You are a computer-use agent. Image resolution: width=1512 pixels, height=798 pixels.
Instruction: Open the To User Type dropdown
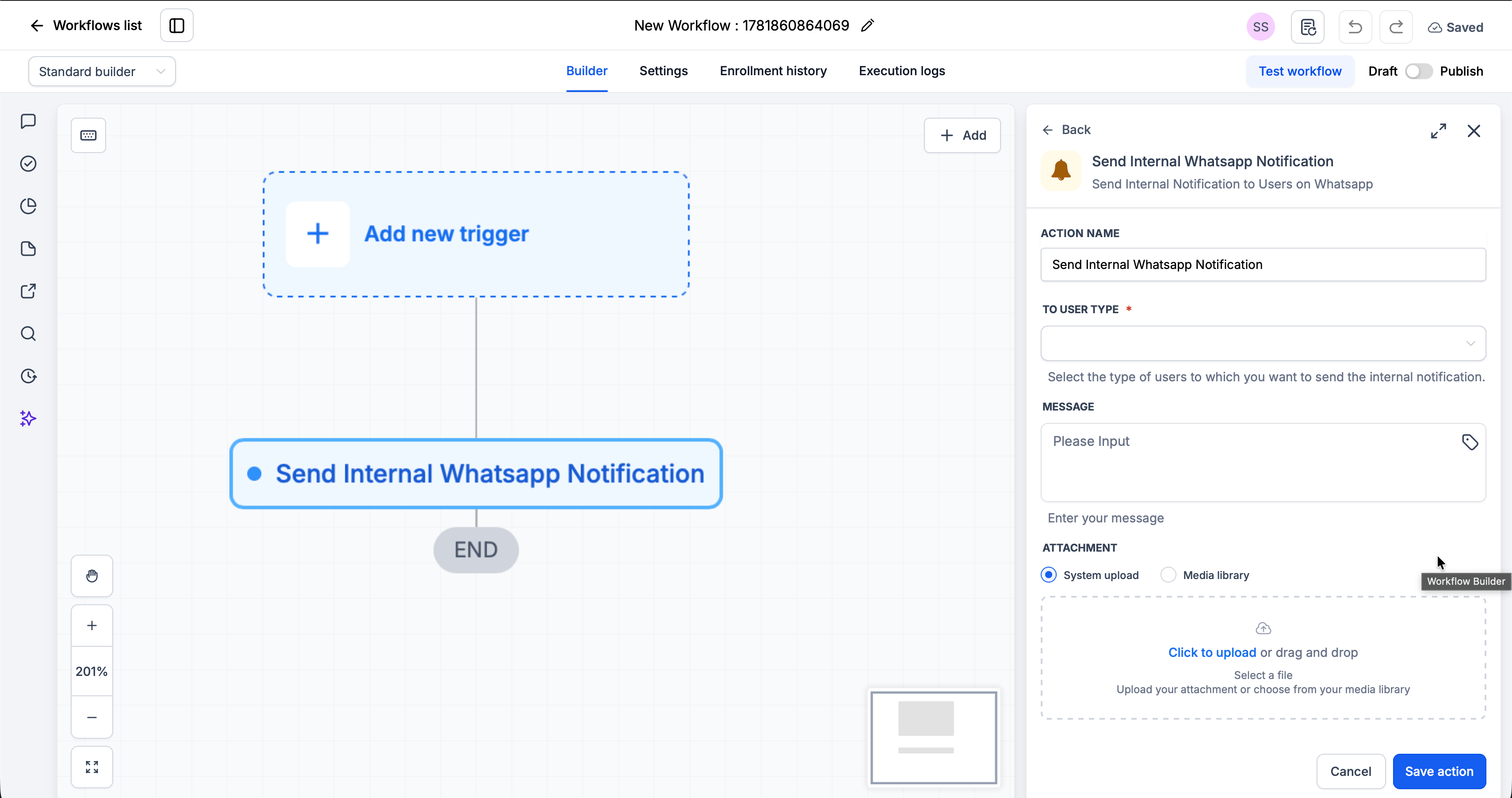click(x=1263, y=344)
